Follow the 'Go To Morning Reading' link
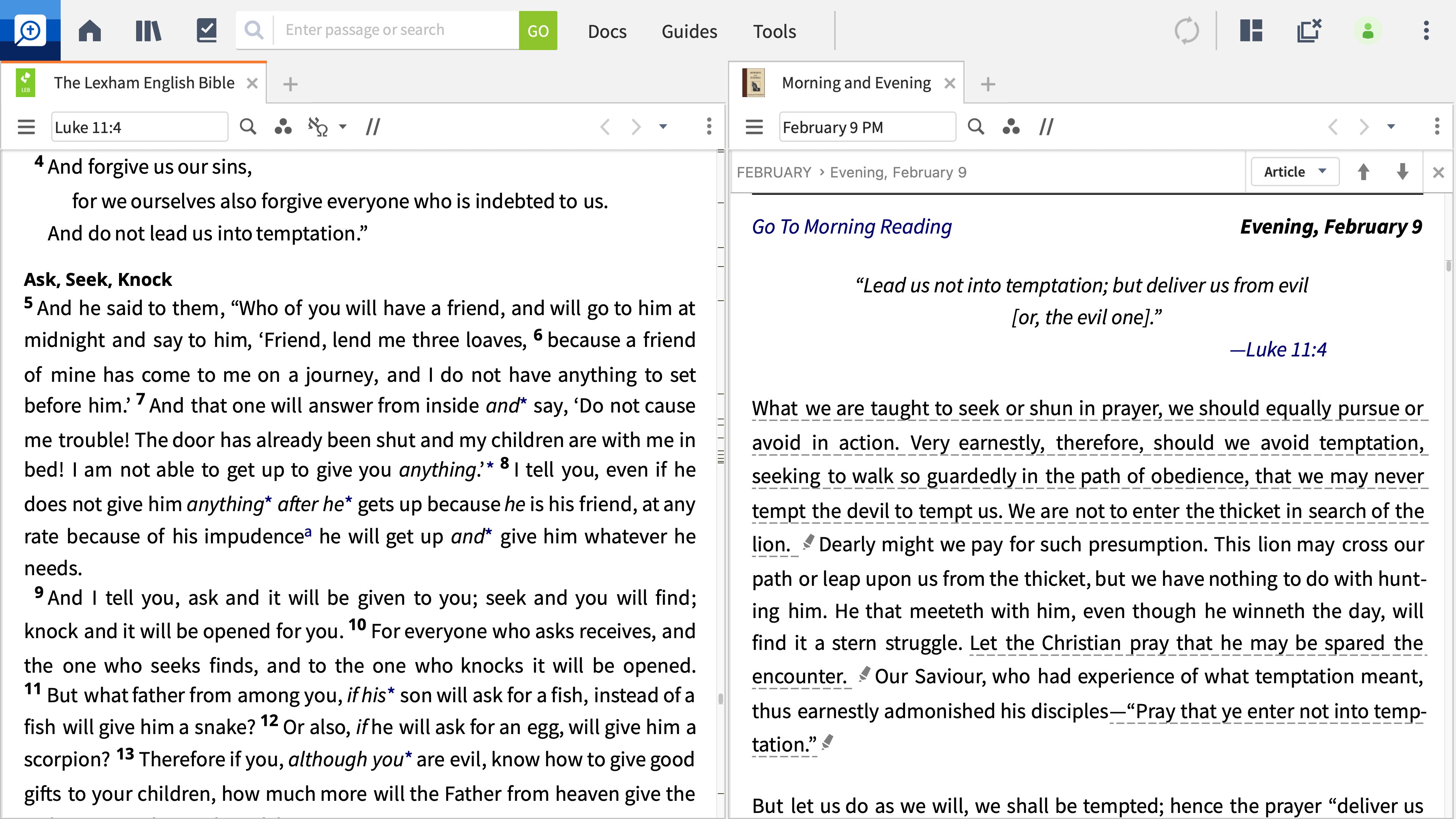The image size is (1456, 819). 851,227
